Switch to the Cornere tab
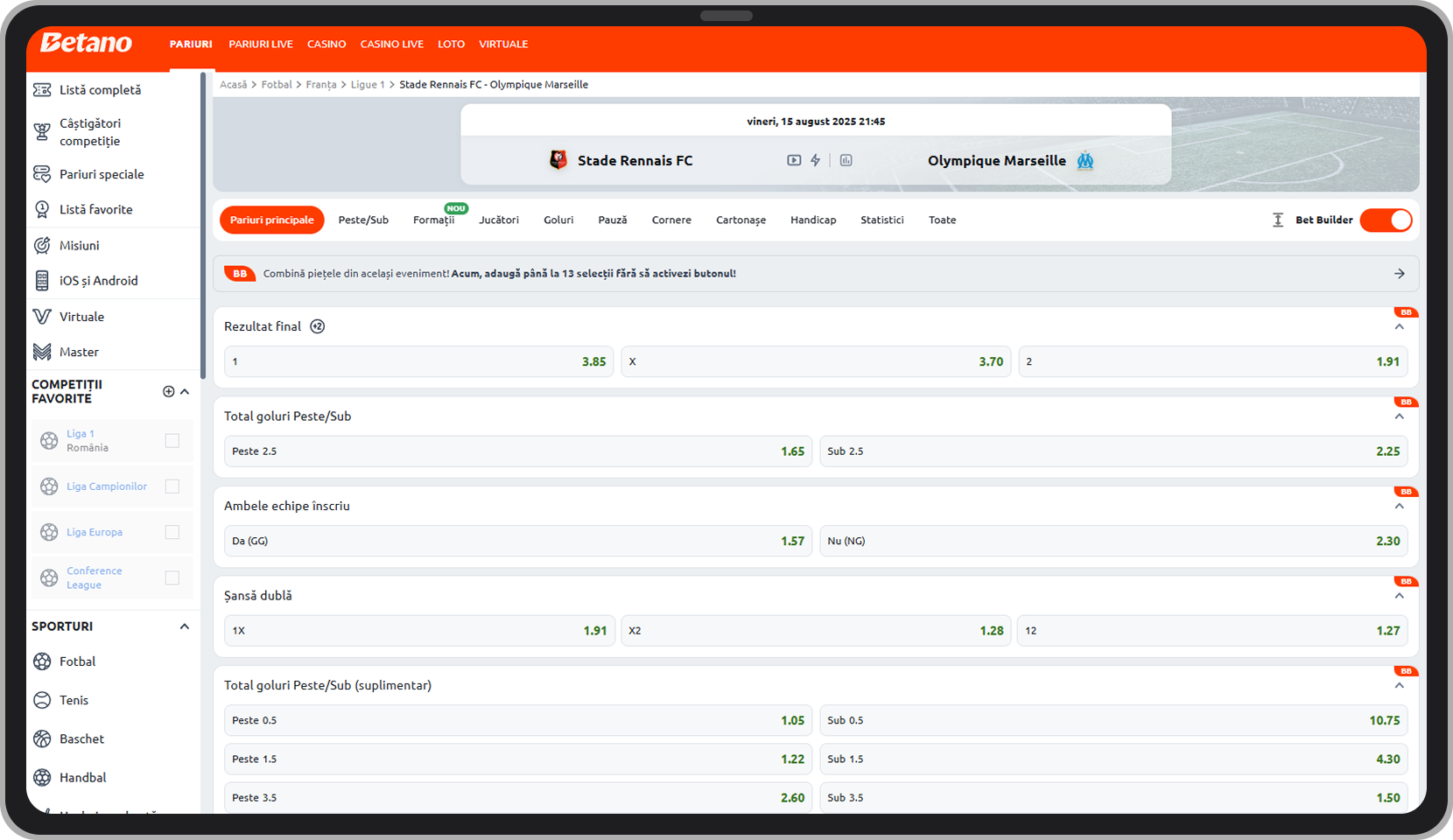 click(x=671, y=220)
